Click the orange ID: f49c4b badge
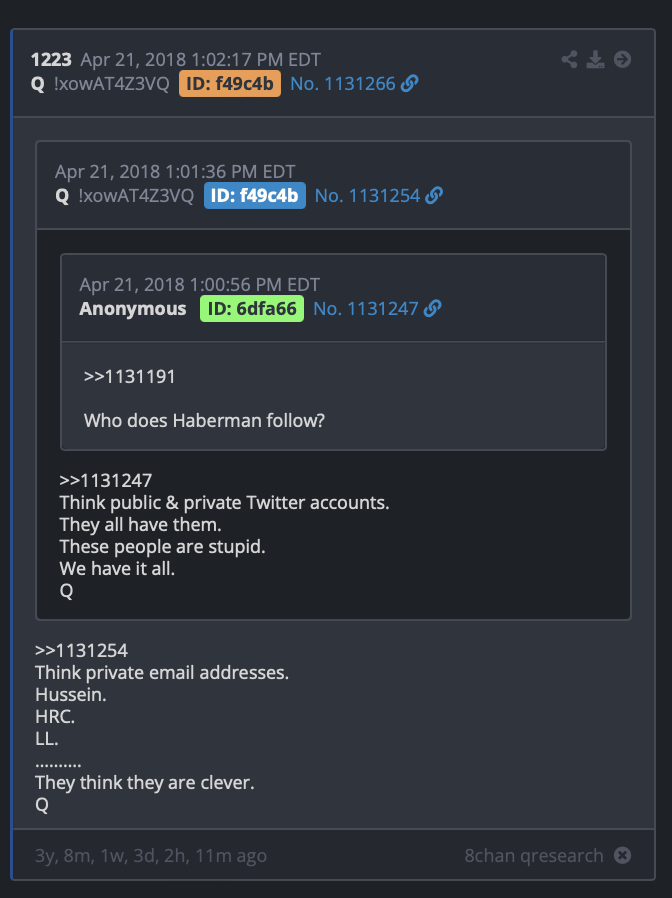Screen dimensions: 672x898 pyautogui.click(x=230, y=84)
